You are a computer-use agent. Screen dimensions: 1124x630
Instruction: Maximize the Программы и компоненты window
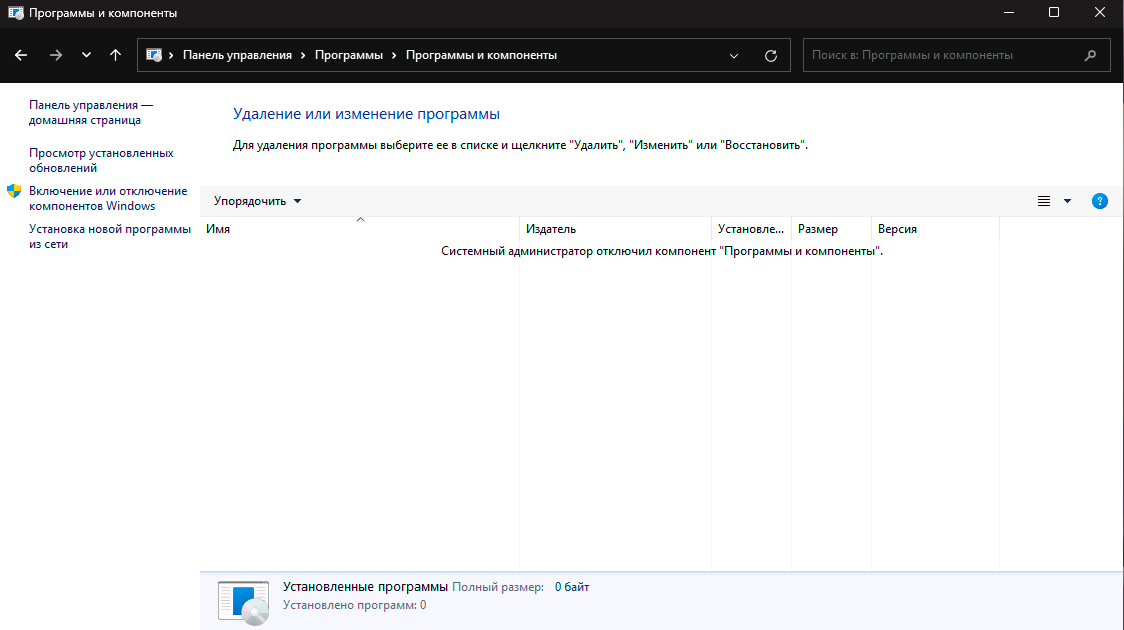pyautogui.click(x=1054, y=13)
